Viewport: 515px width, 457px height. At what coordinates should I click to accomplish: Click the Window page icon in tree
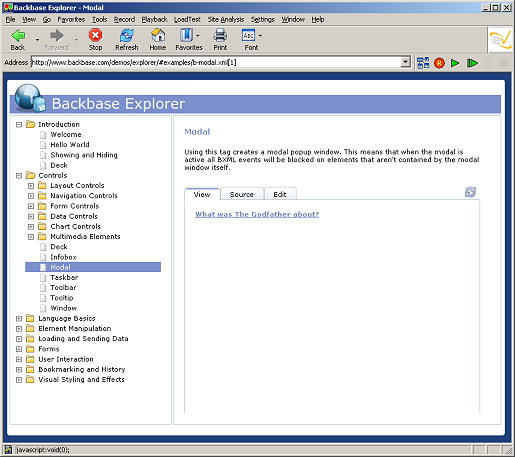coord(43,308)
